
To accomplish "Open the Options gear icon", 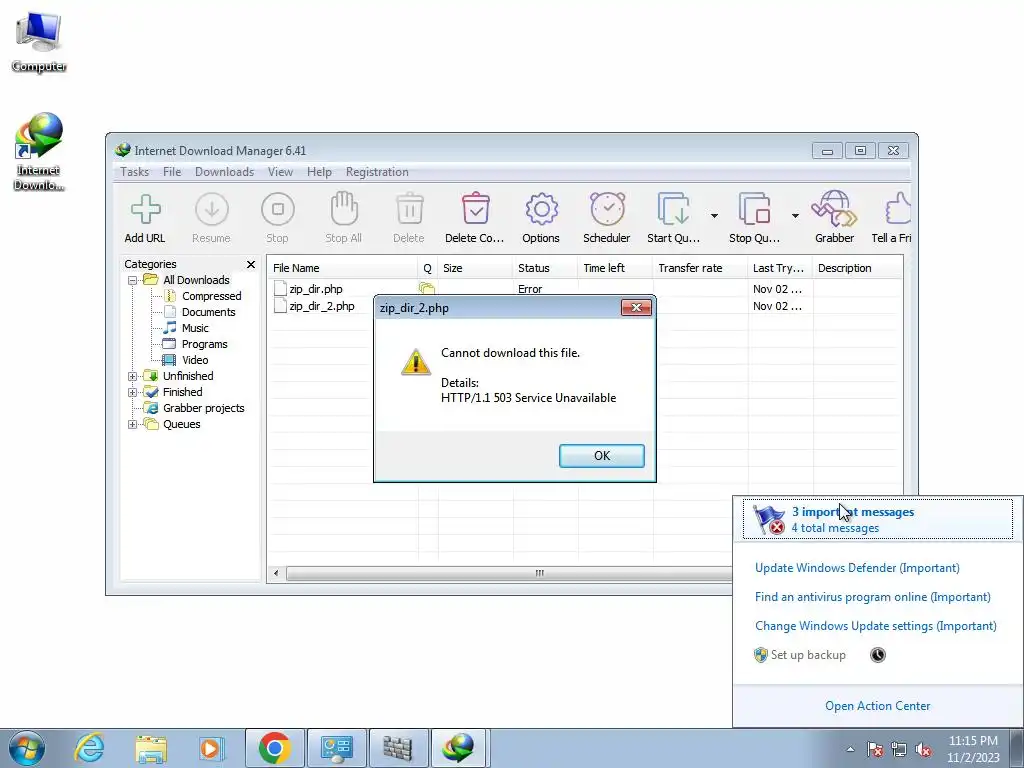I will tap(541, 210).
